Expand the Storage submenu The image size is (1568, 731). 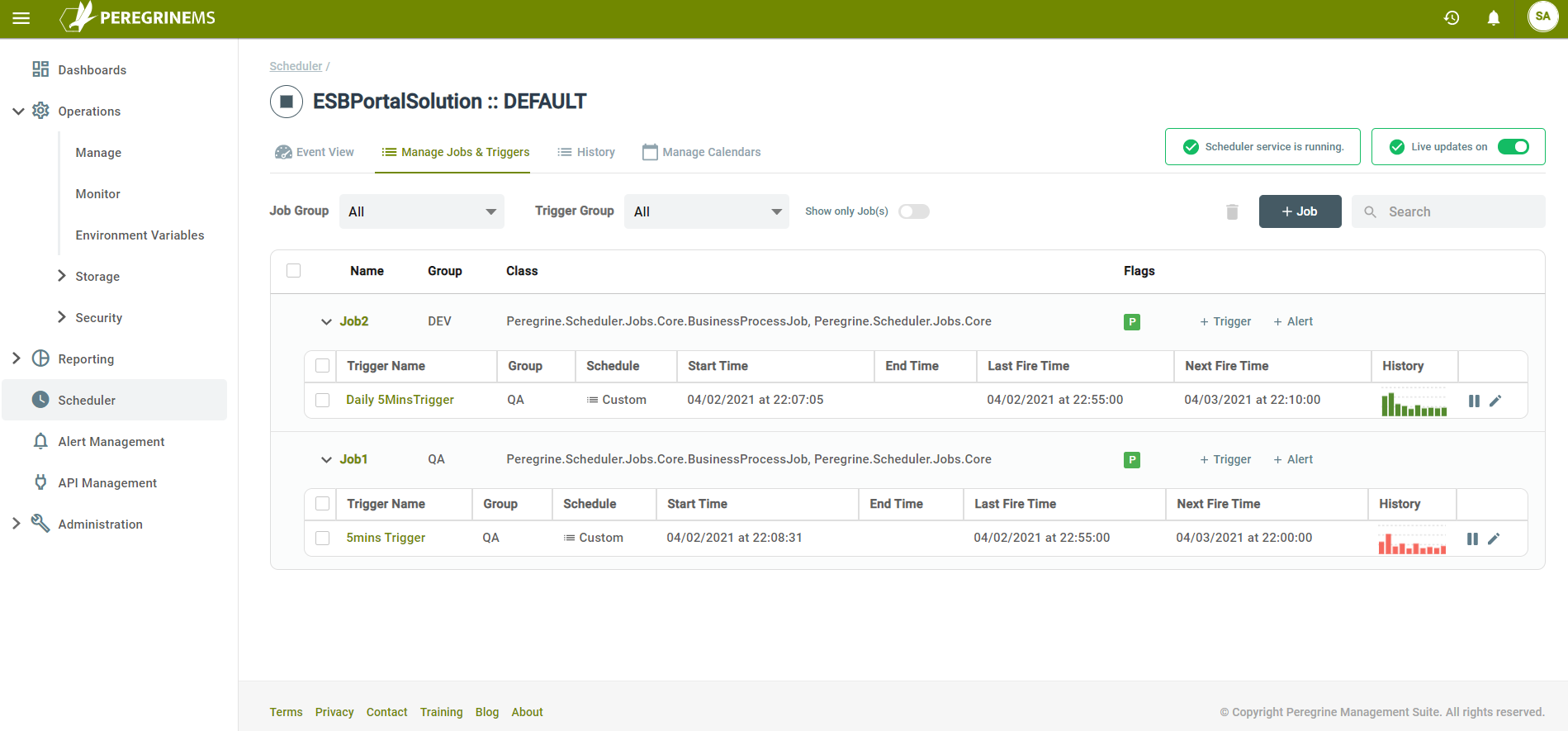(x=62, y=276)
